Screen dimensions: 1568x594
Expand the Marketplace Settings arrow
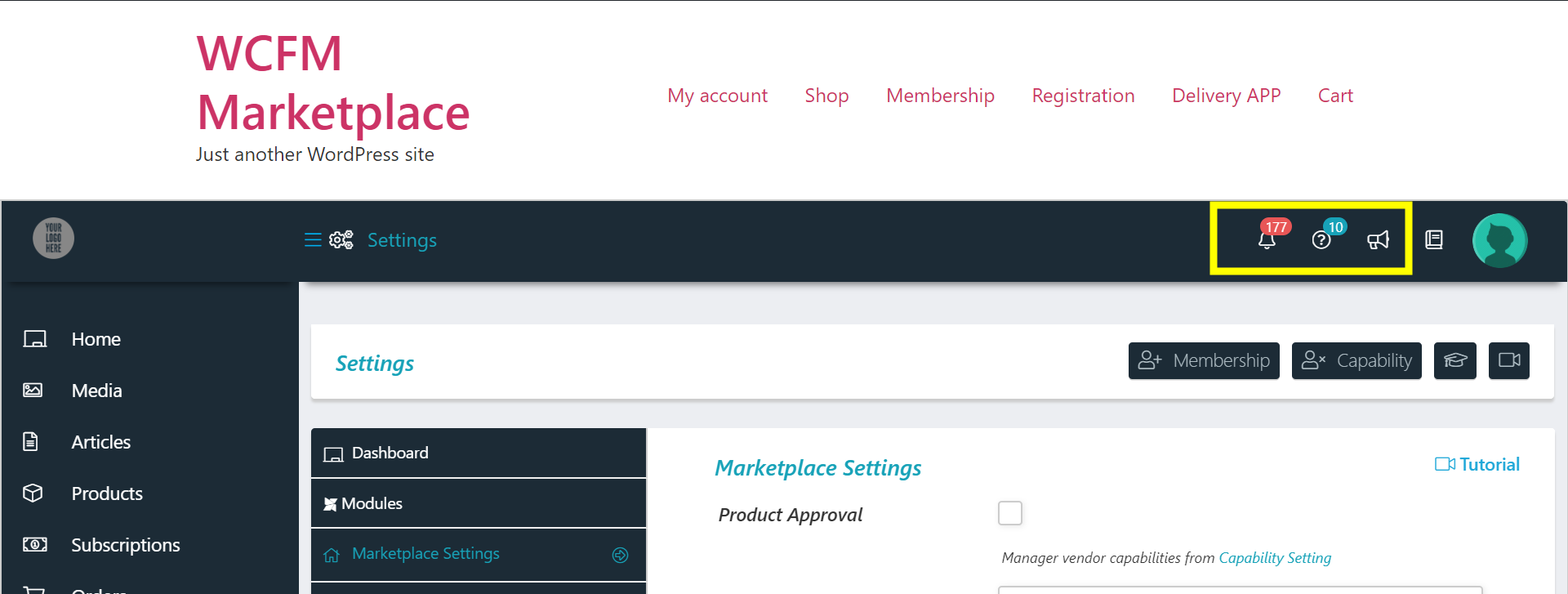[621, 555]
